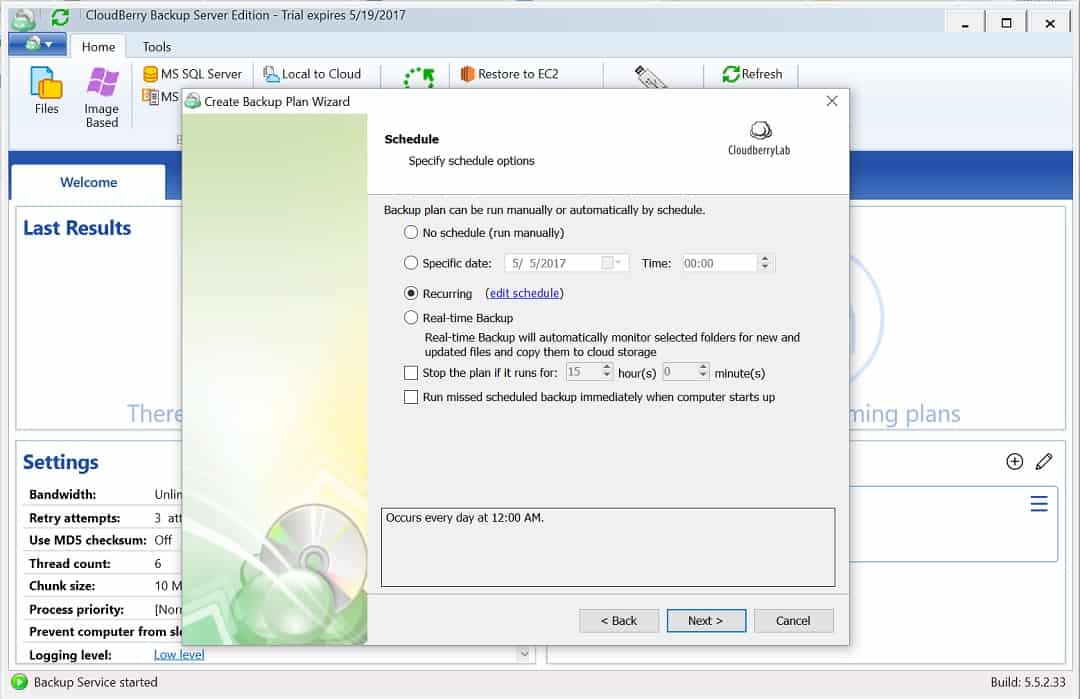1080x699 pixels.
Task: Click the Chunk size setting row
Action: click(x=103, y=586)
